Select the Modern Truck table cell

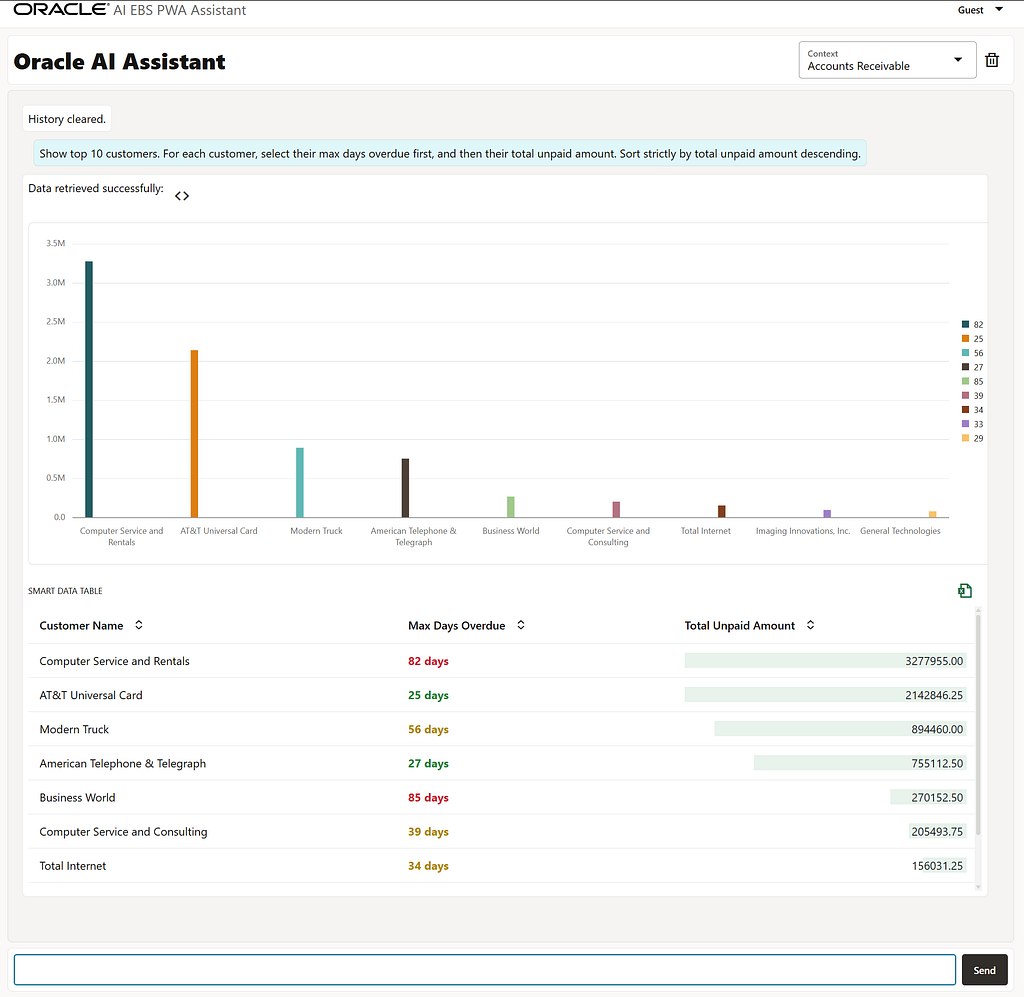point(74,729)
